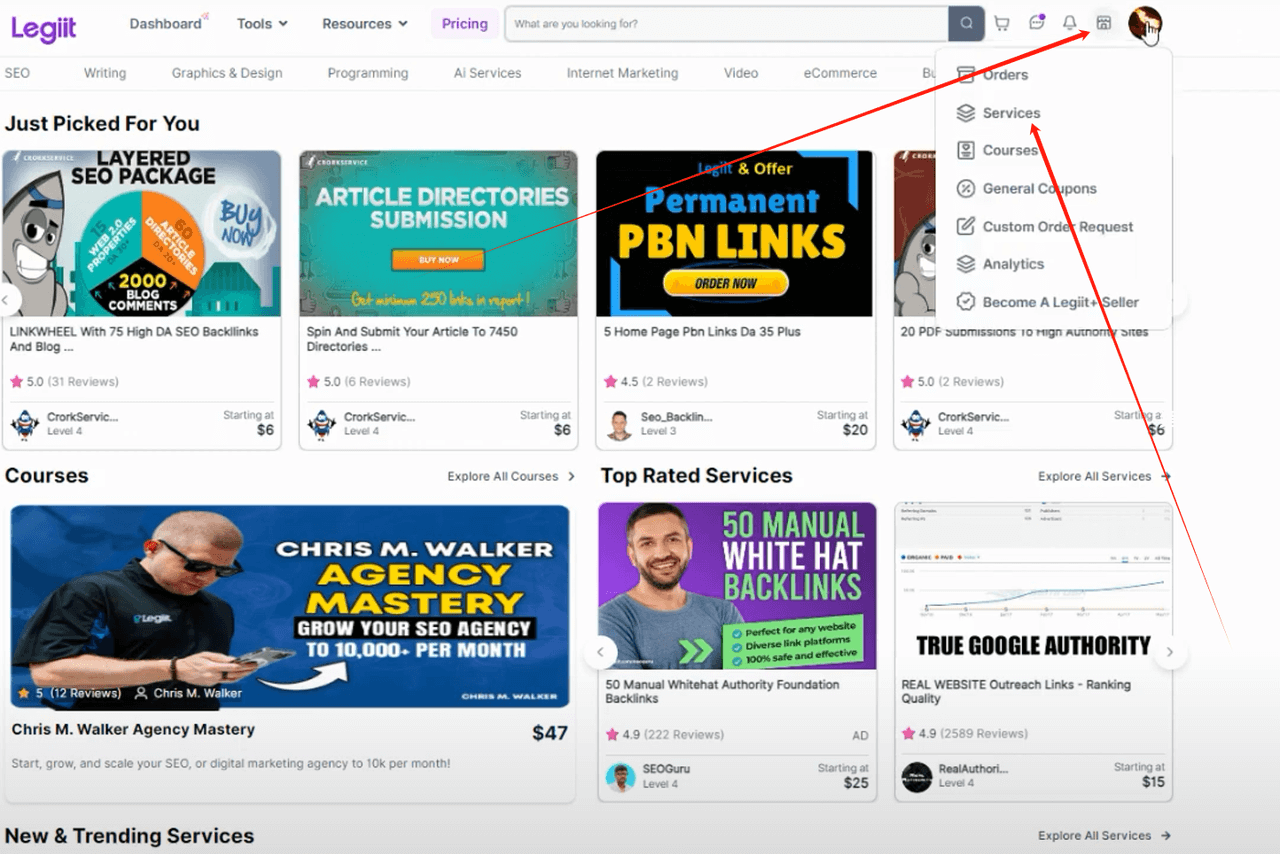1280x854 pixels.
Task: Click the Permanent PBN Links thumbnail
Action: [735, 234]
